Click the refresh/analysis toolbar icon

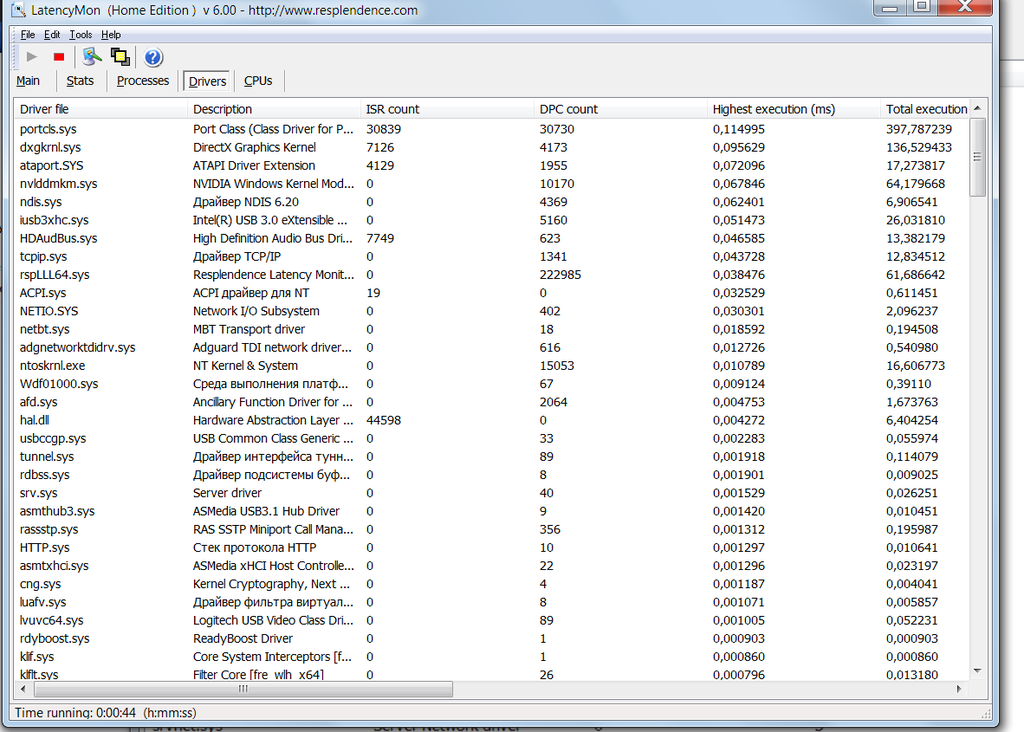(92, 57)
